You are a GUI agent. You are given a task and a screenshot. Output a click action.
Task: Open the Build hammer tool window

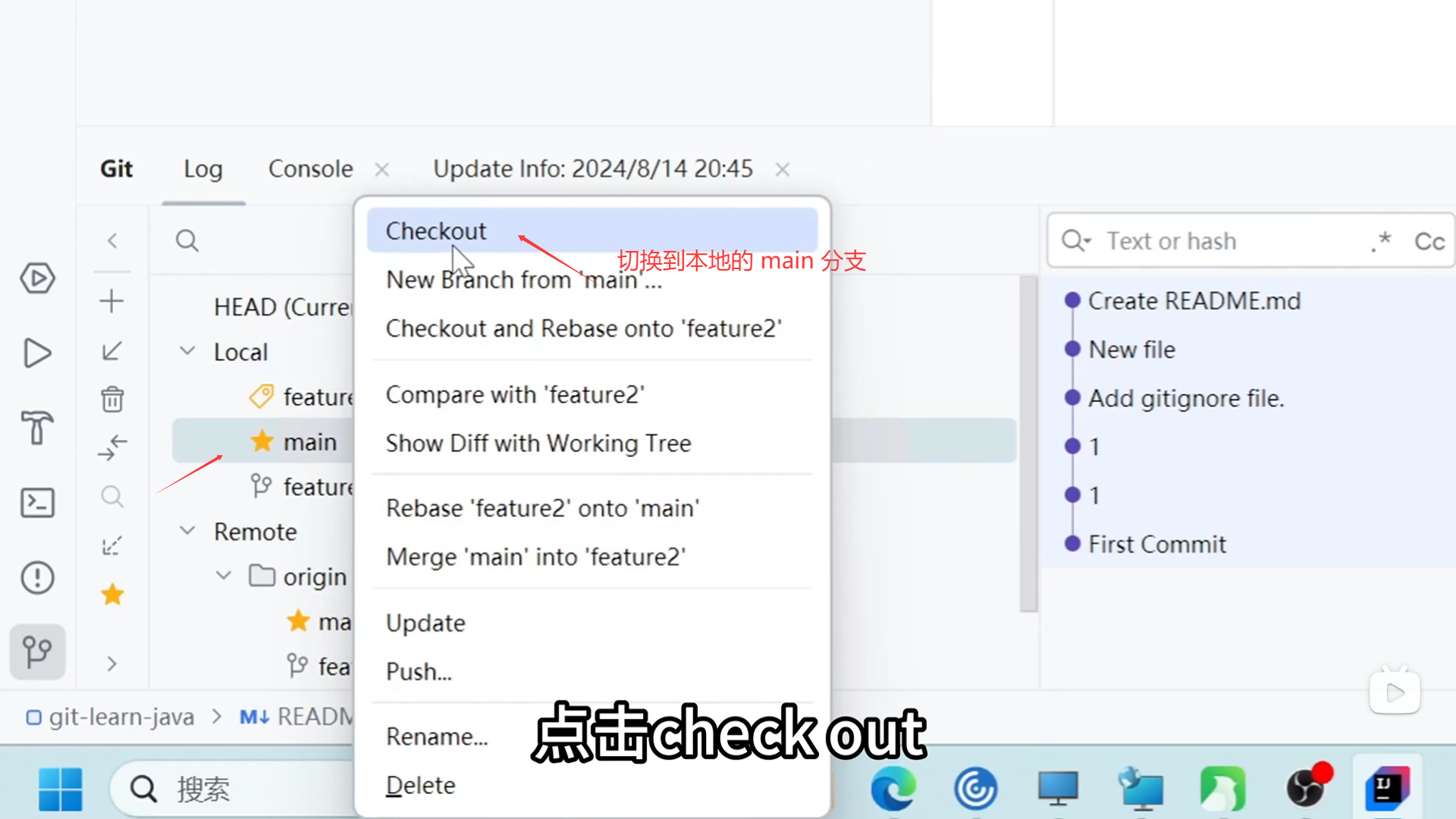[37, 428]
